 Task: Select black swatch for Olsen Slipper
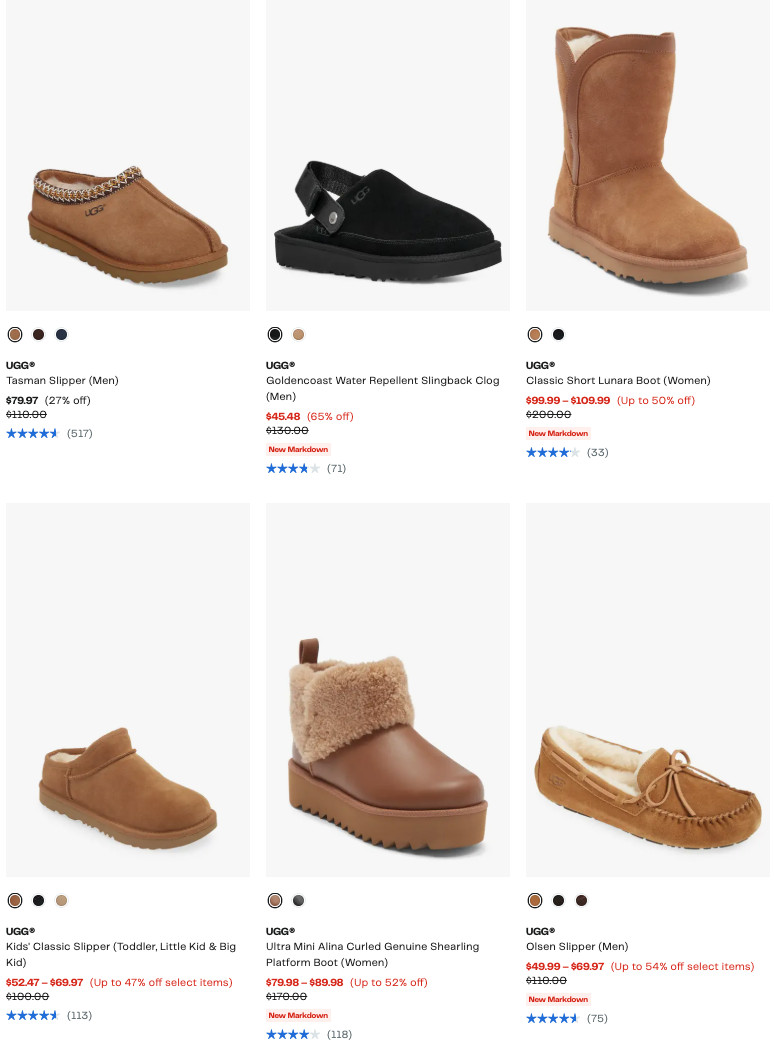[x=558, y=900]
